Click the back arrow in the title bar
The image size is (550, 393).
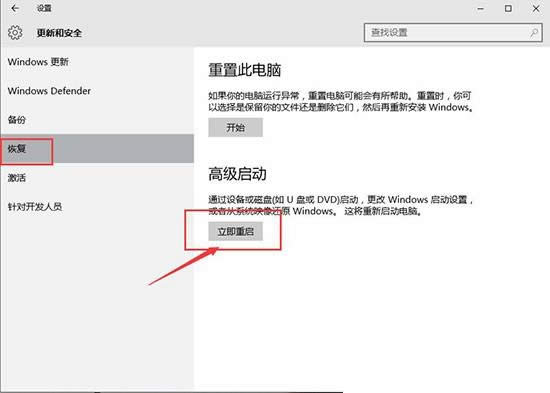[15, 8]
